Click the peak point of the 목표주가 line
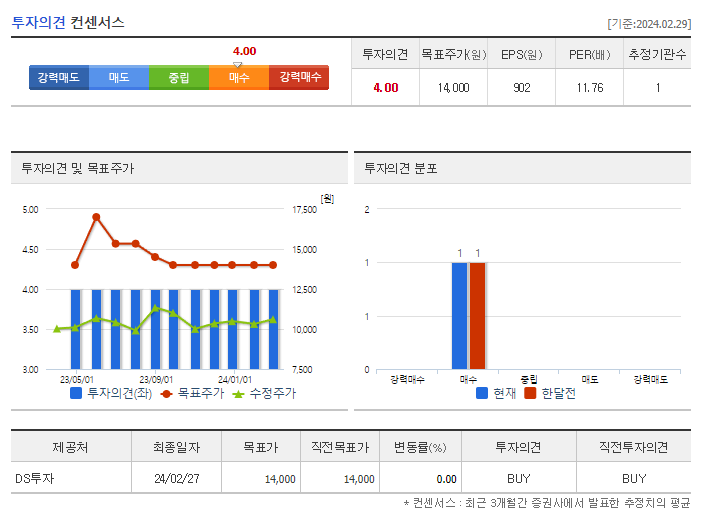Image resolution: width=702 pixels, height=518 pixels. tap(96, 217)
